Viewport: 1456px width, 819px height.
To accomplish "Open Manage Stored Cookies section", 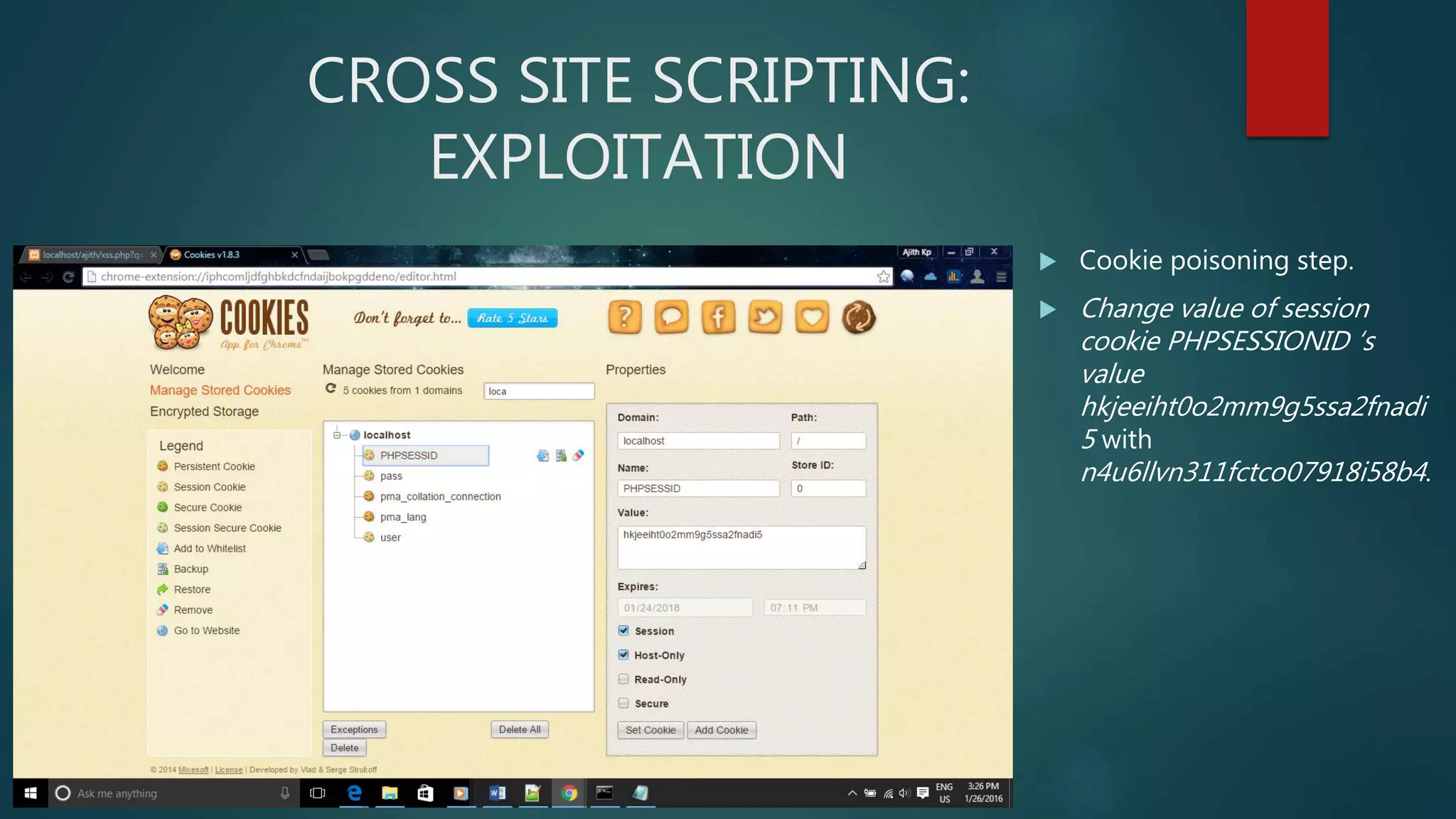I will pos(220,390).
